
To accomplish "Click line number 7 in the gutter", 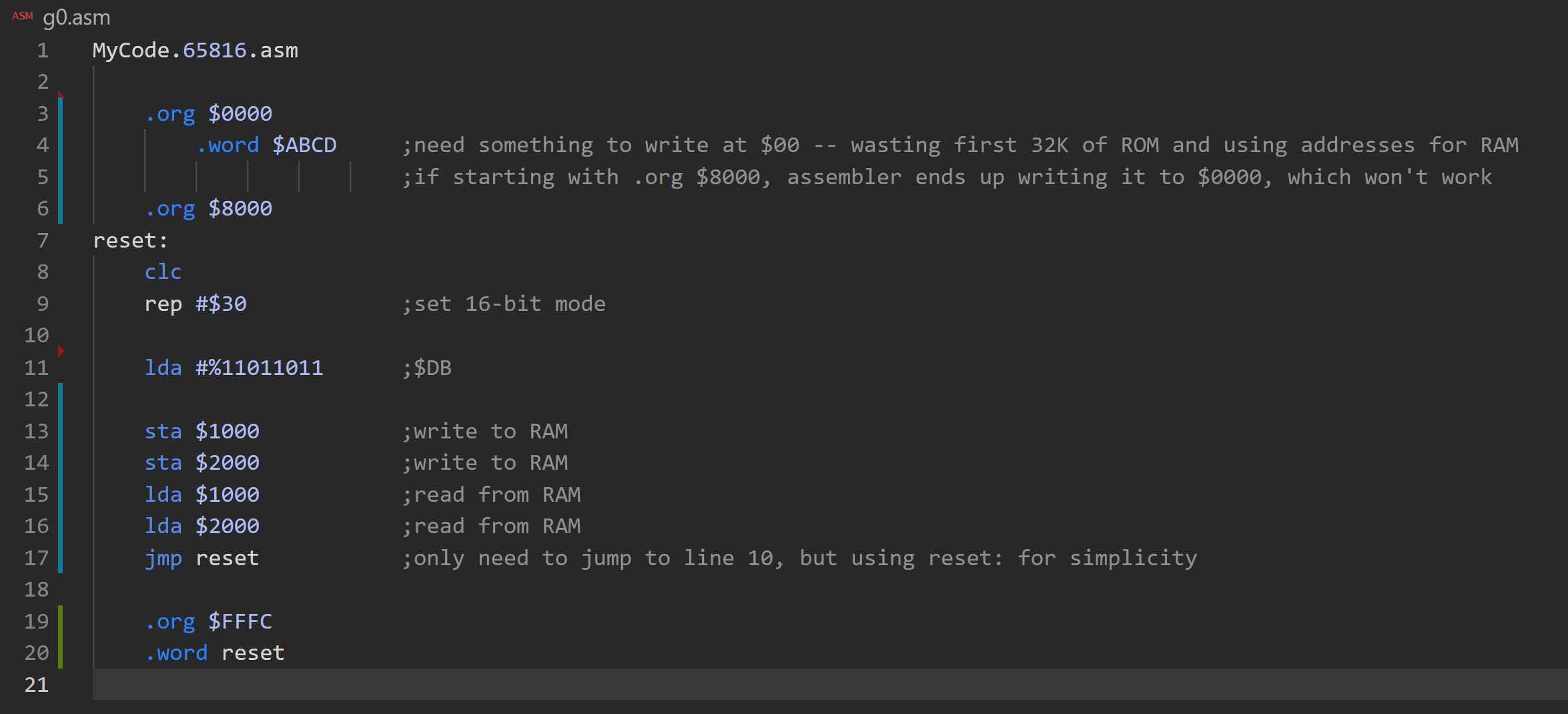I will [x=43, y=240].
